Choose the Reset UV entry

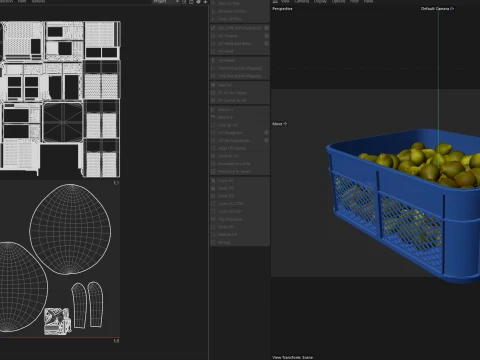point(240,196)
